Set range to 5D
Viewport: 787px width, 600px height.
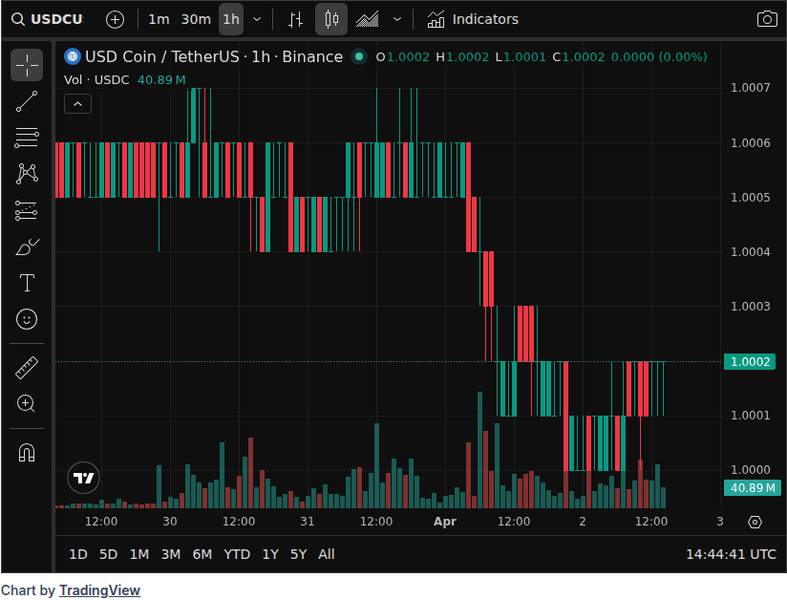tap(108, 554)
